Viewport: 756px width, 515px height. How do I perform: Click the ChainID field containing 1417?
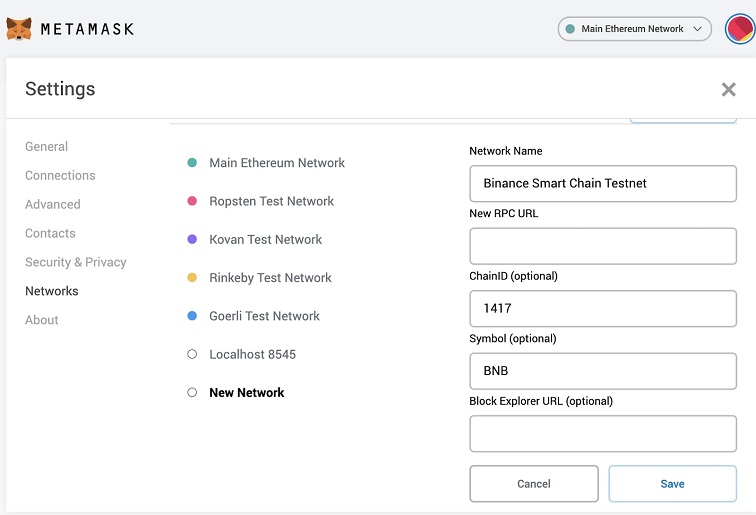602,309
